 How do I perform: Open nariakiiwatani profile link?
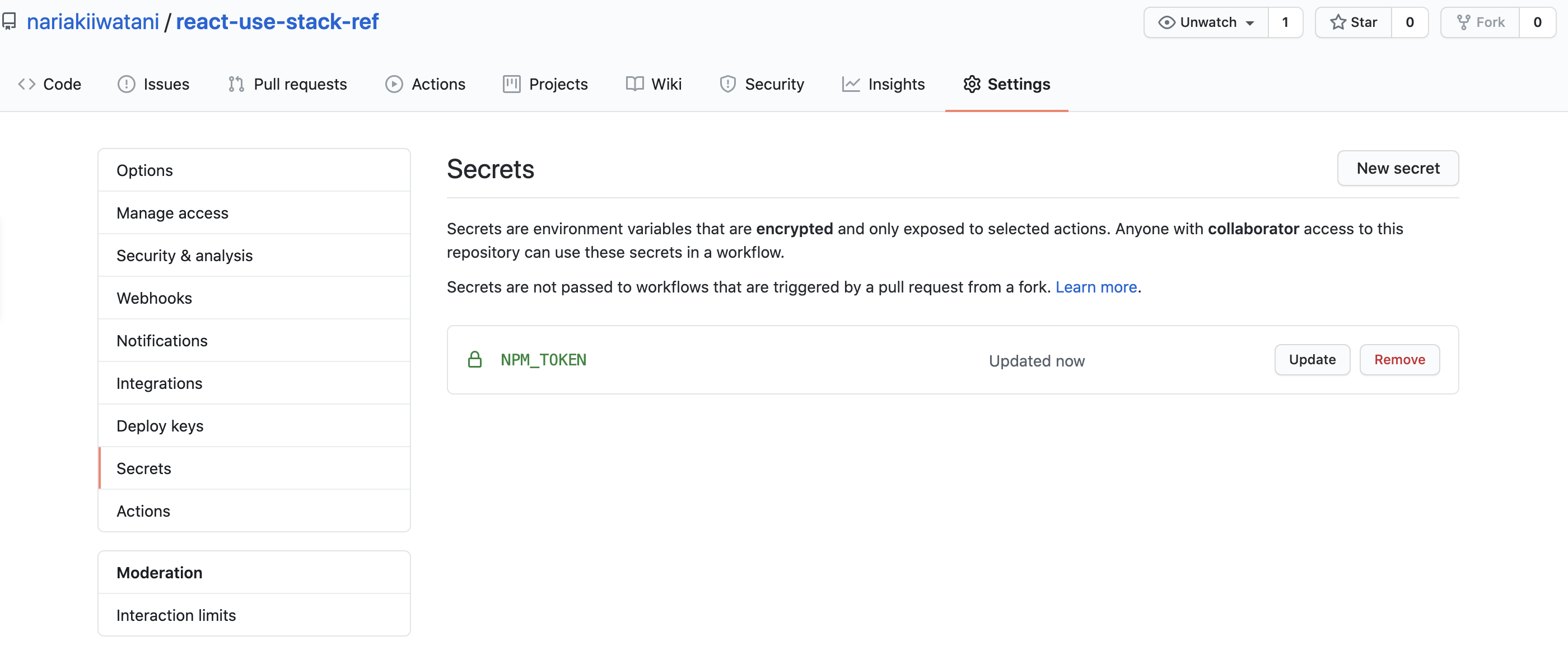click(92, 22)
